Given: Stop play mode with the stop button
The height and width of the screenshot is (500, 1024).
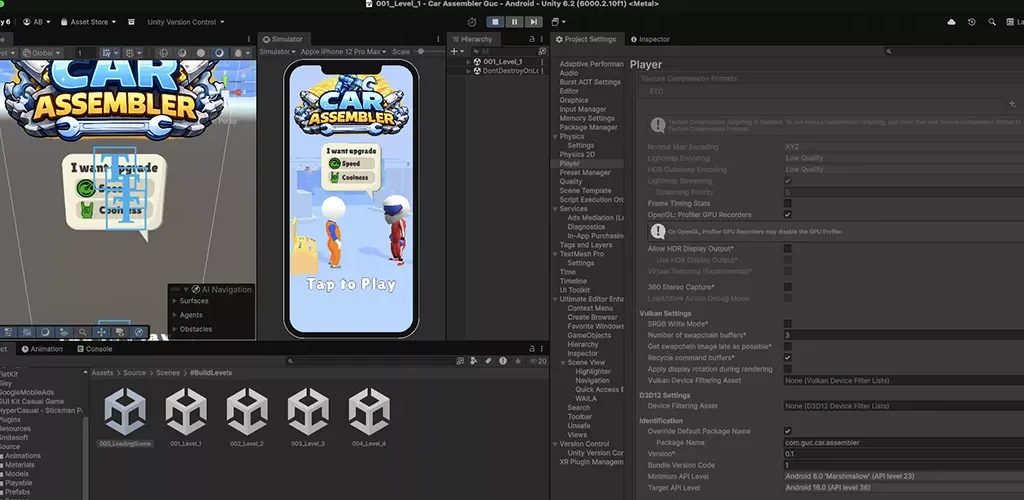Looking at the screenshot, I should click(x=495, y=22).
